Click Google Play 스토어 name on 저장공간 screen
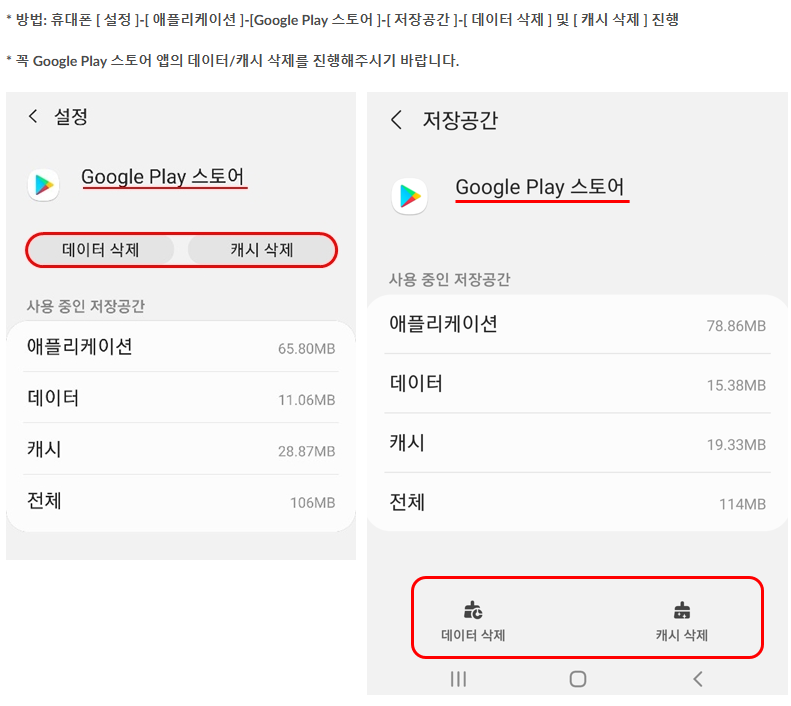Image resolution: width=791 pixels, height=706 pixels. point(540,187)
